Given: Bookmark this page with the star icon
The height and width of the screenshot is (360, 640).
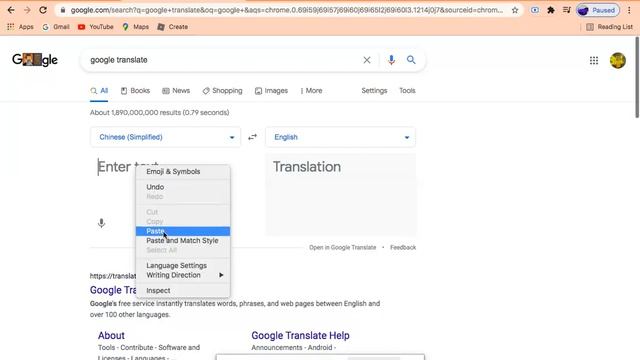Looking at the screenshot, I should [x=515, y=10].
